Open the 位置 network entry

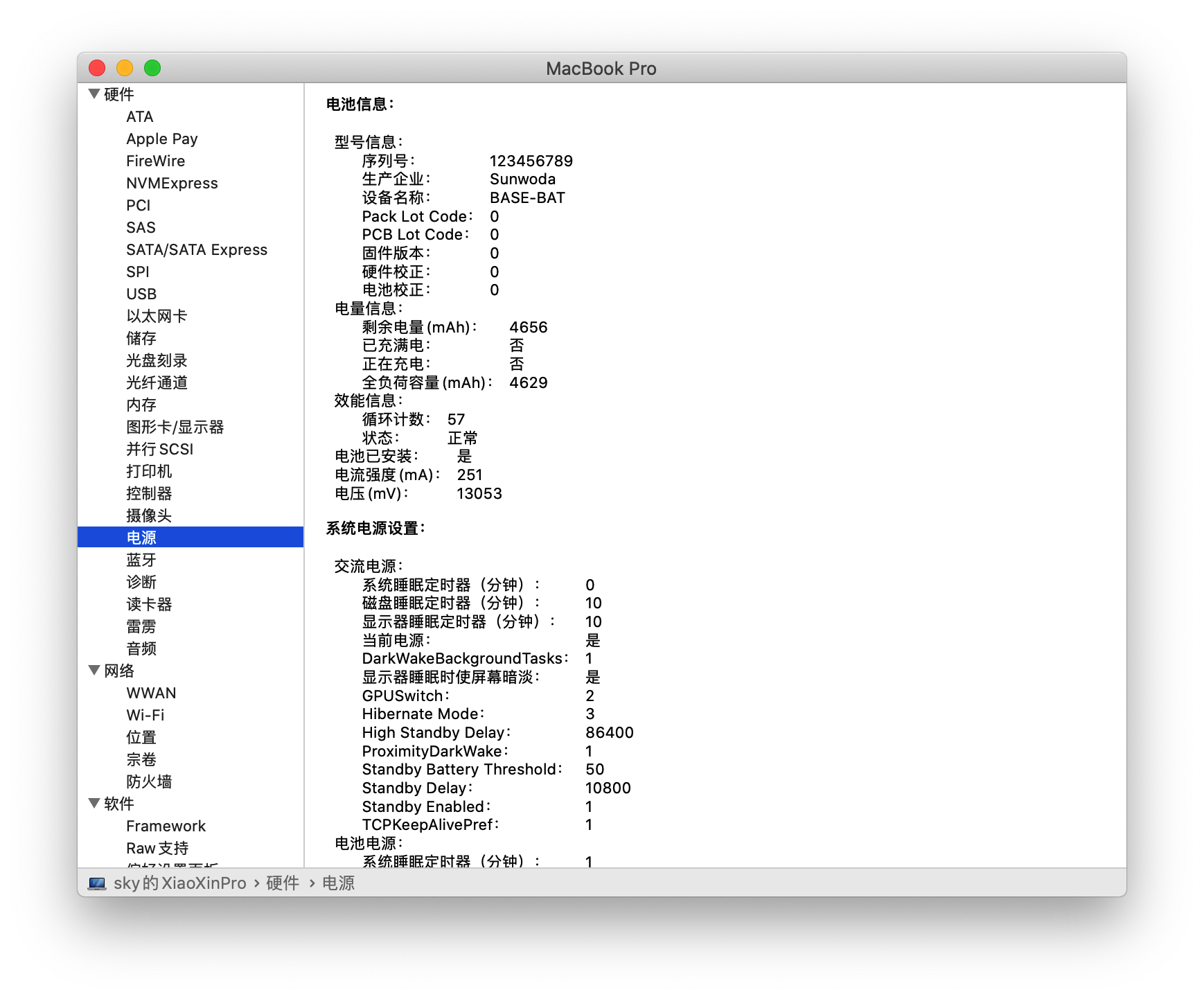pos(141,737)
